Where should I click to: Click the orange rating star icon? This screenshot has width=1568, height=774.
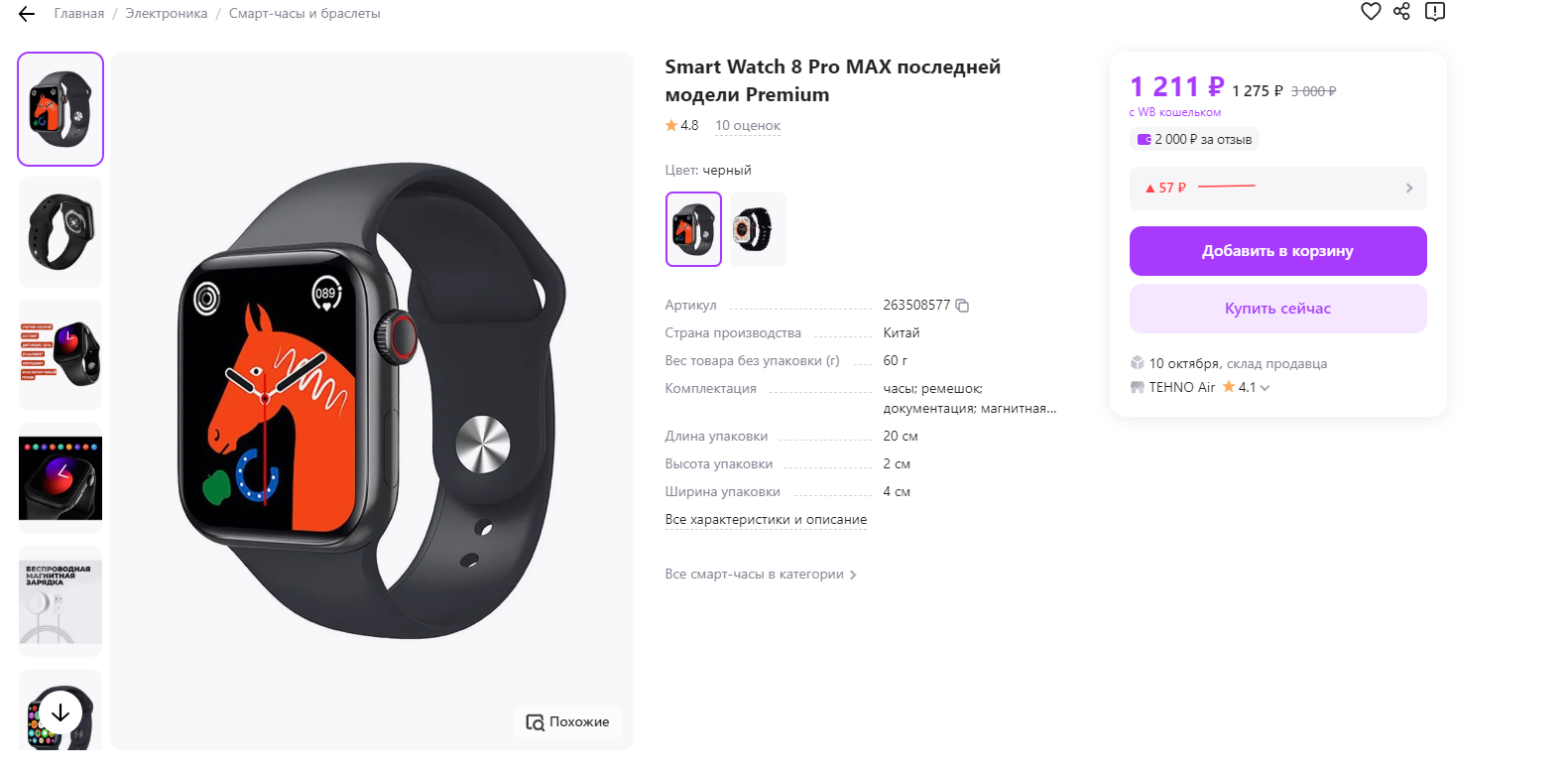(x=671, y=126)
